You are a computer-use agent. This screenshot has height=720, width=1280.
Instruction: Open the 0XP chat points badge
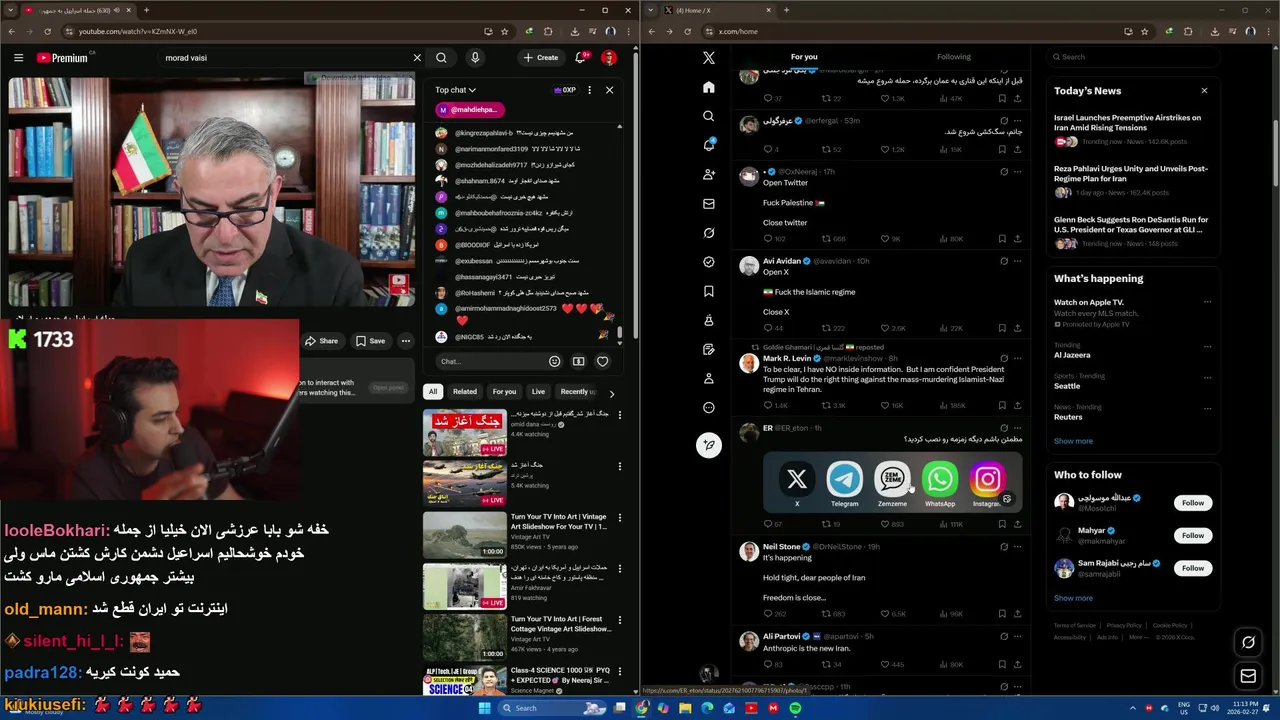[564, 90]
